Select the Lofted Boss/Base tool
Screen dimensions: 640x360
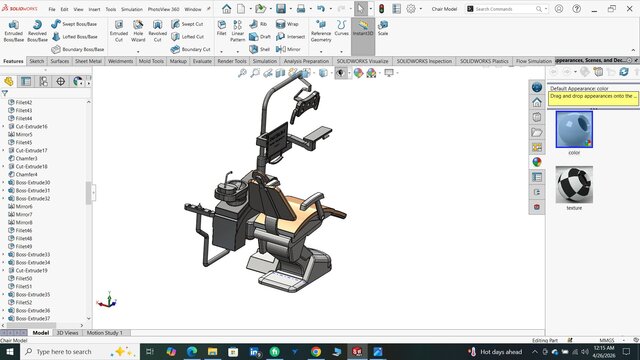(74, 37)
